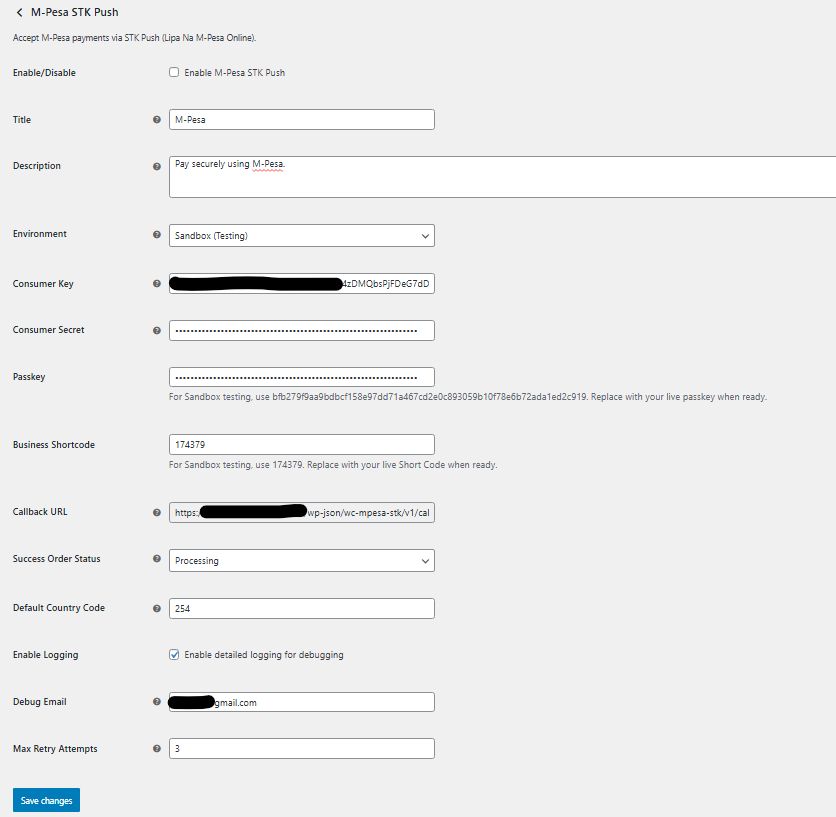This screenshot has width=836, height=817.
Task: Click the Callback URL help icon
Action: pos(156,513)
